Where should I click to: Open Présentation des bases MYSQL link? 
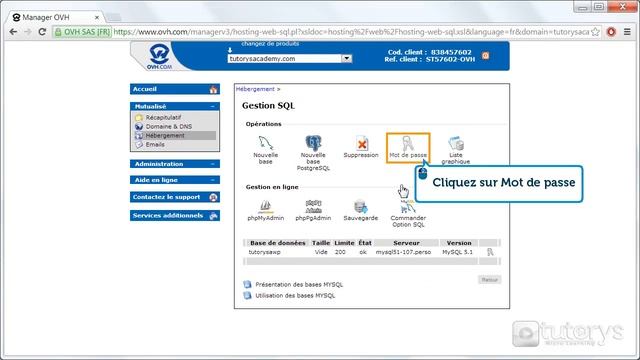point(299,284)
